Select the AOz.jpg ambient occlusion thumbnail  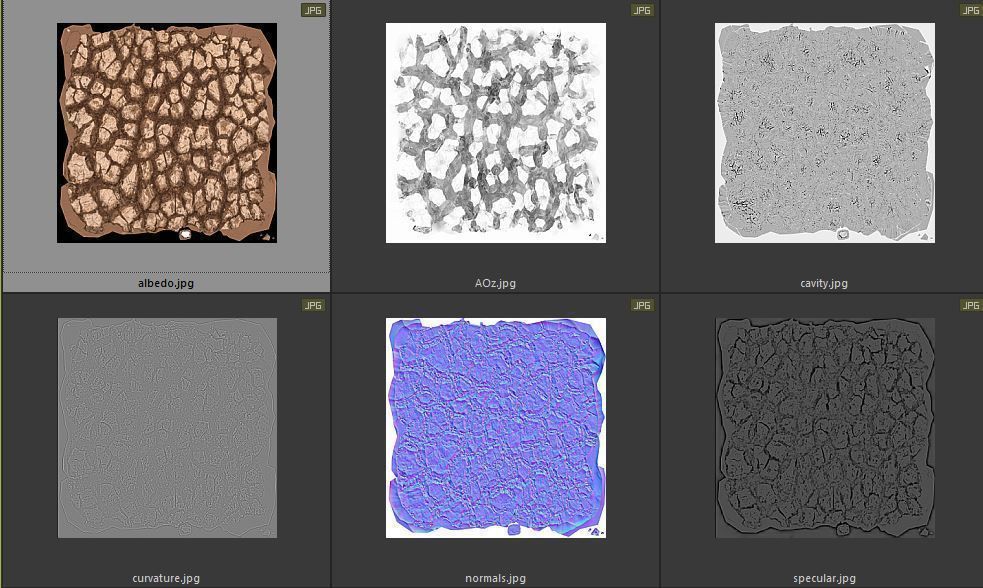tap(495, 133)
